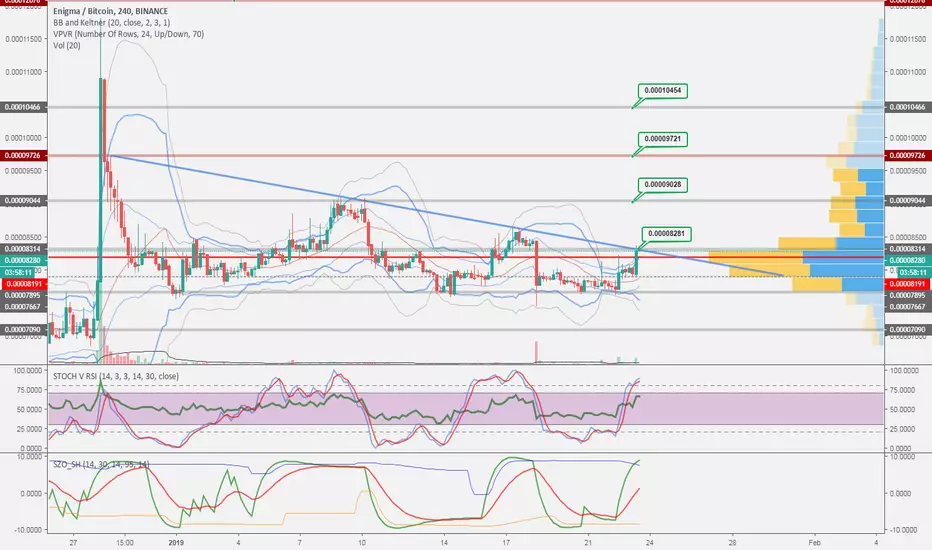The width and height of the screenshot is (932, 550).
Task: Click the 0.00010466 label on right axis
Action: pos(908,107)
